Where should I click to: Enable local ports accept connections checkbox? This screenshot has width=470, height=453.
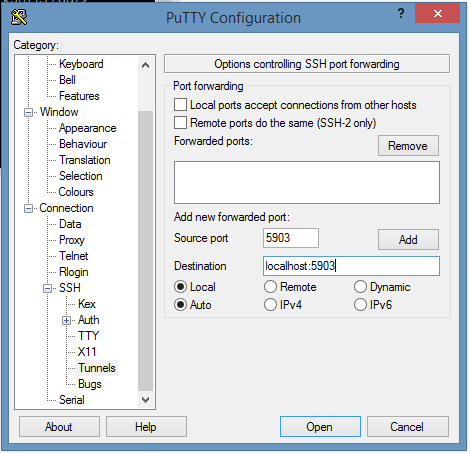tap(180, 105)
